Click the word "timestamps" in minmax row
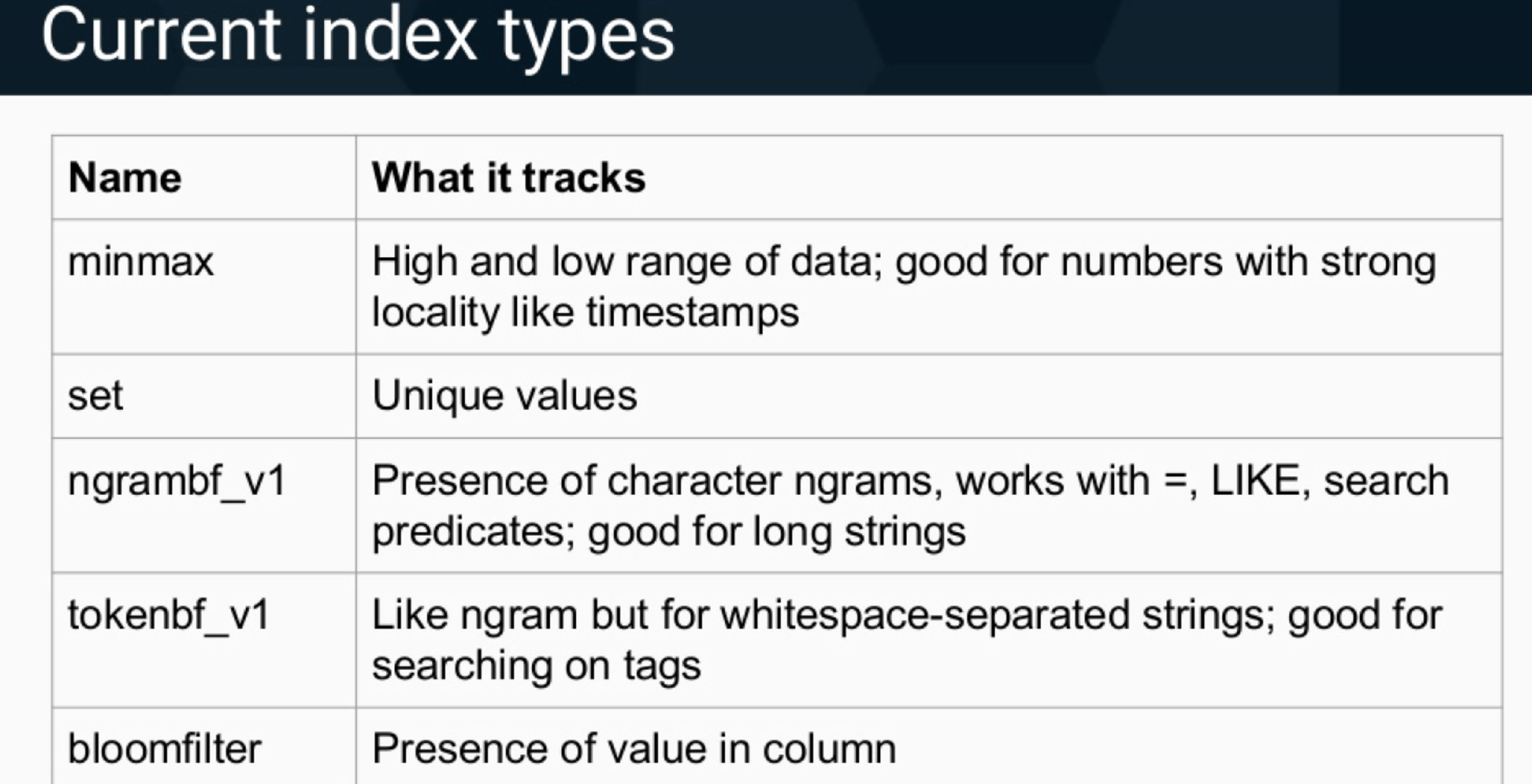The height and width of the screenshot is (784, 1532). 692,313
